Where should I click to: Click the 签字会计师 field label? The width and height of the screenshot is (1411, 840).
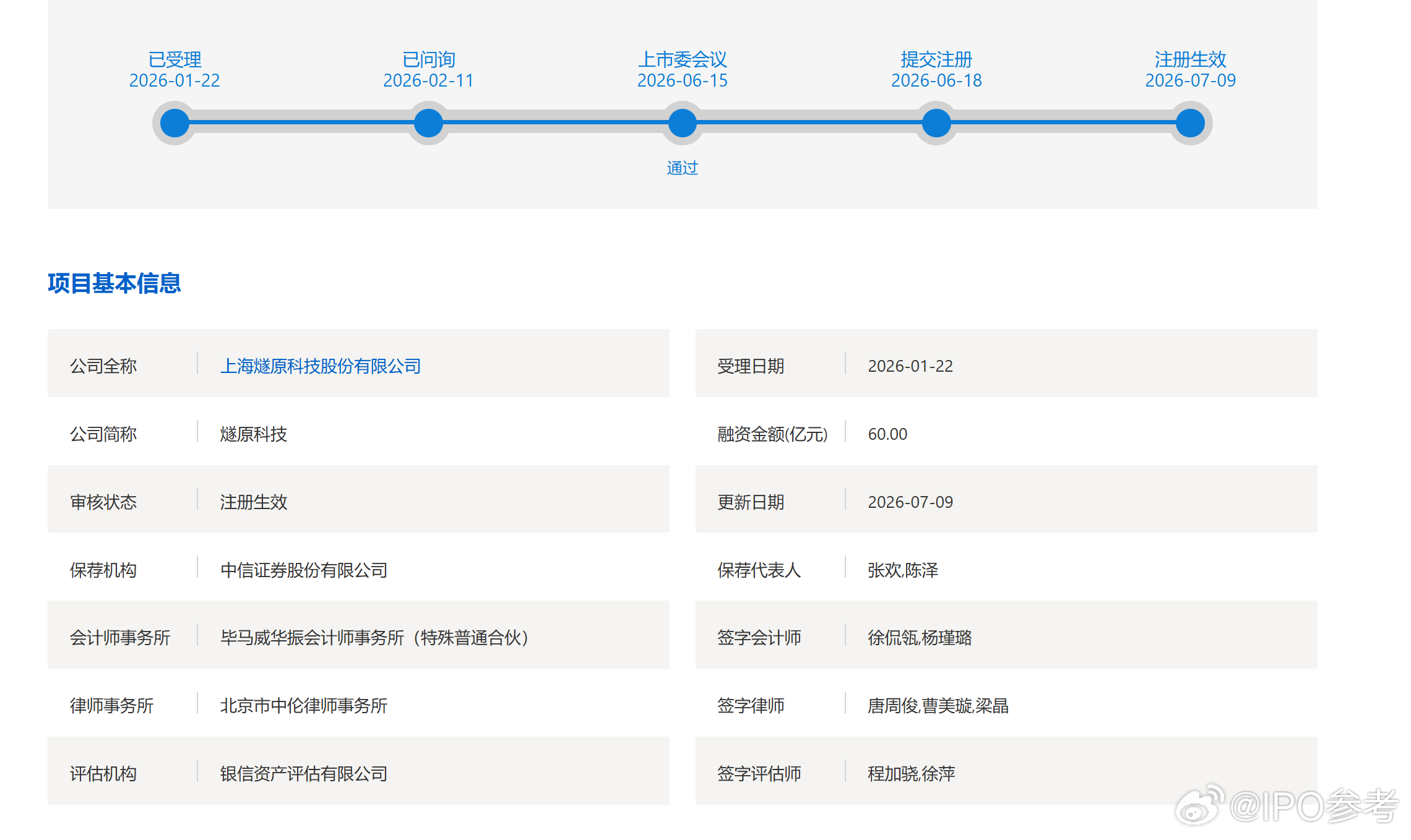click(x=759, y=638)
